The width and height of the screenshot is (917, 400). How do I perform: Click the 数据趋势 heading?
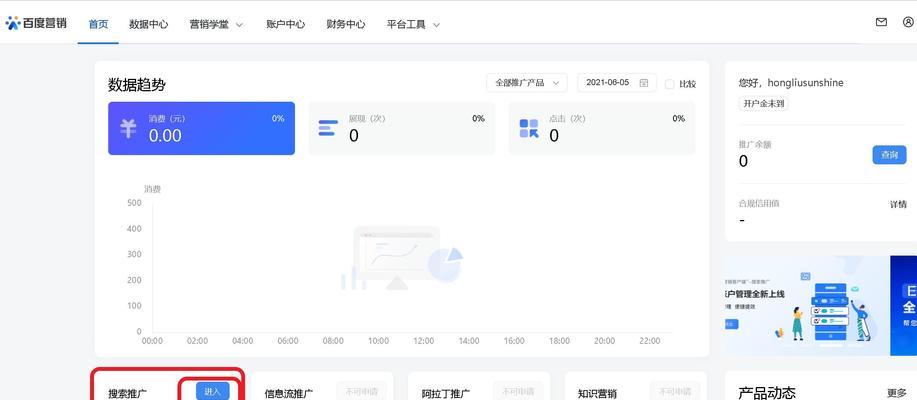pos(137,85)
